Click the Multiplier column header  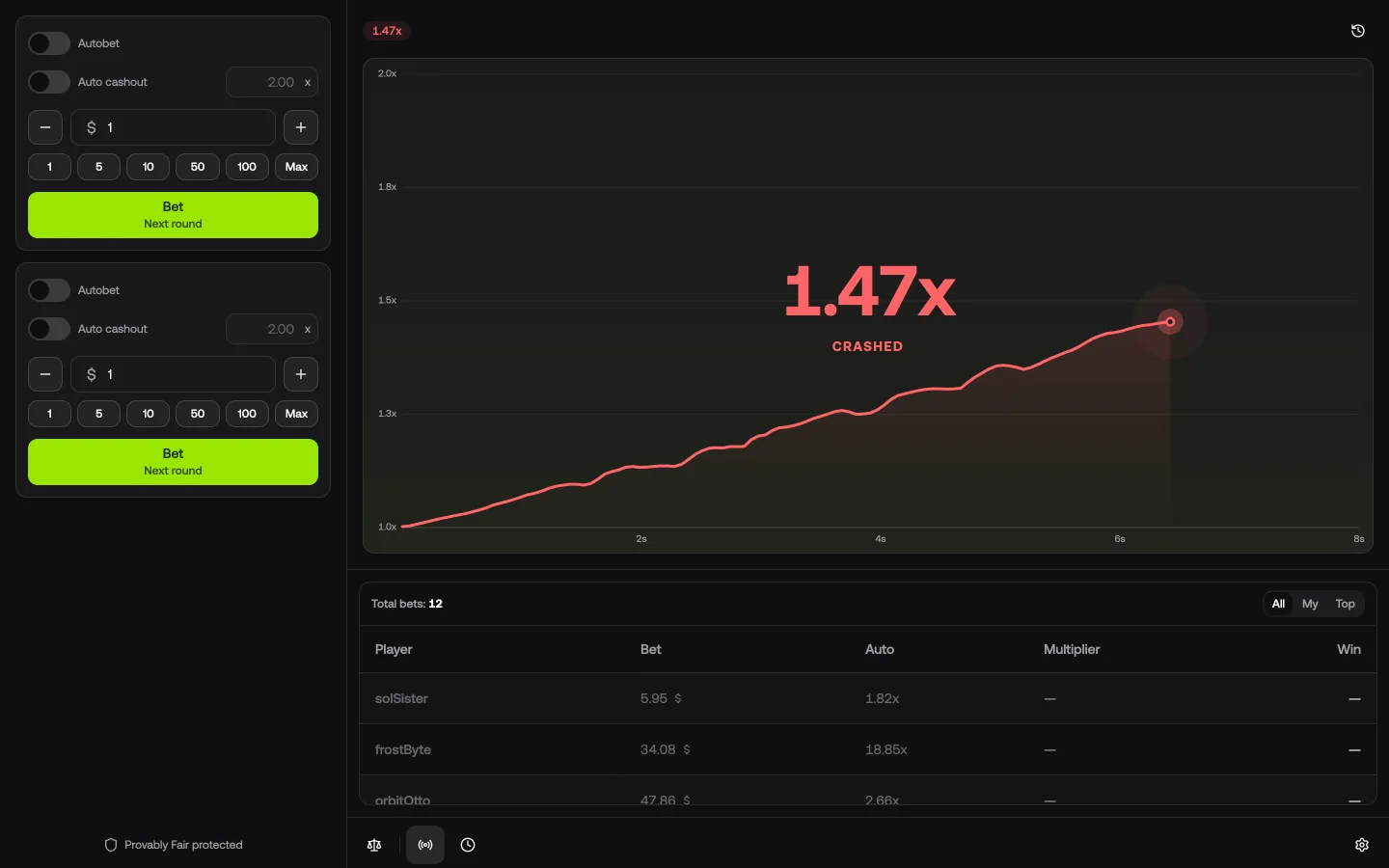click(x=1072, y=649)
